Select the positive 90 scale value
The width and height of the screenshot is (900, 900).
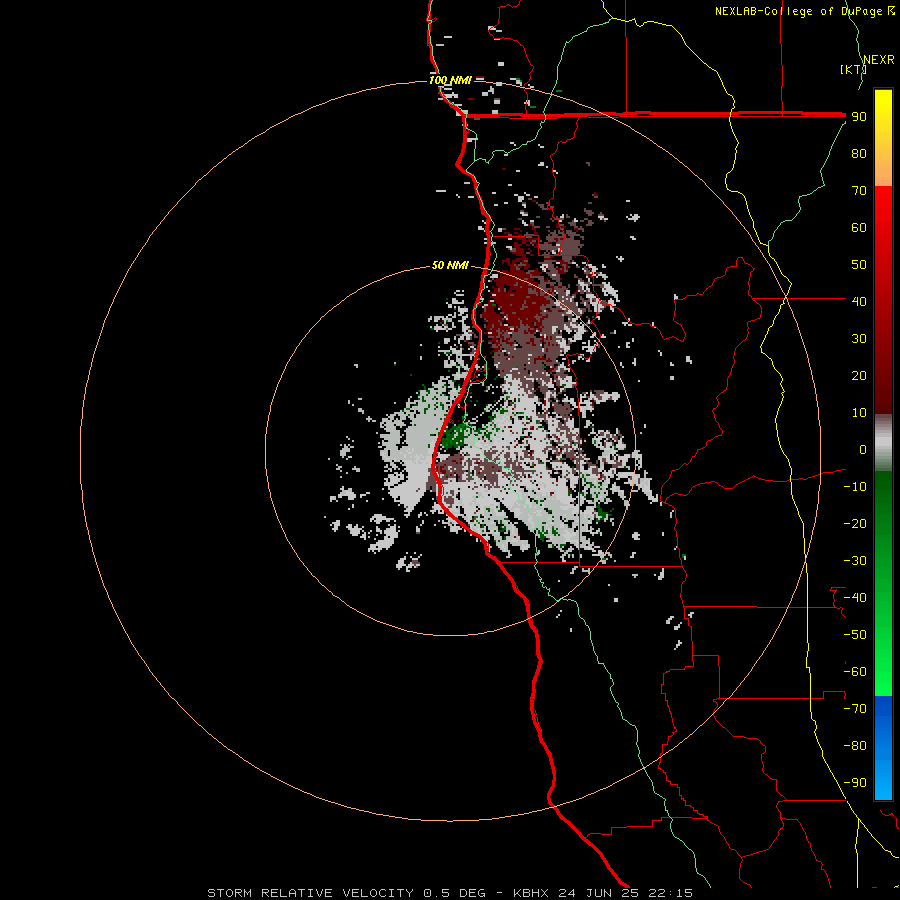[859, 117]
